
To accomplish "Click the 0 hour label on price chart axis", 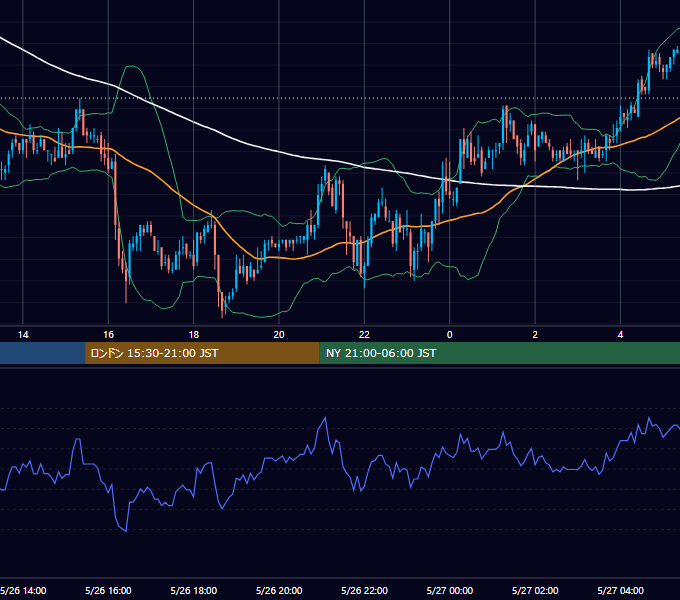I will coord(450,334).
